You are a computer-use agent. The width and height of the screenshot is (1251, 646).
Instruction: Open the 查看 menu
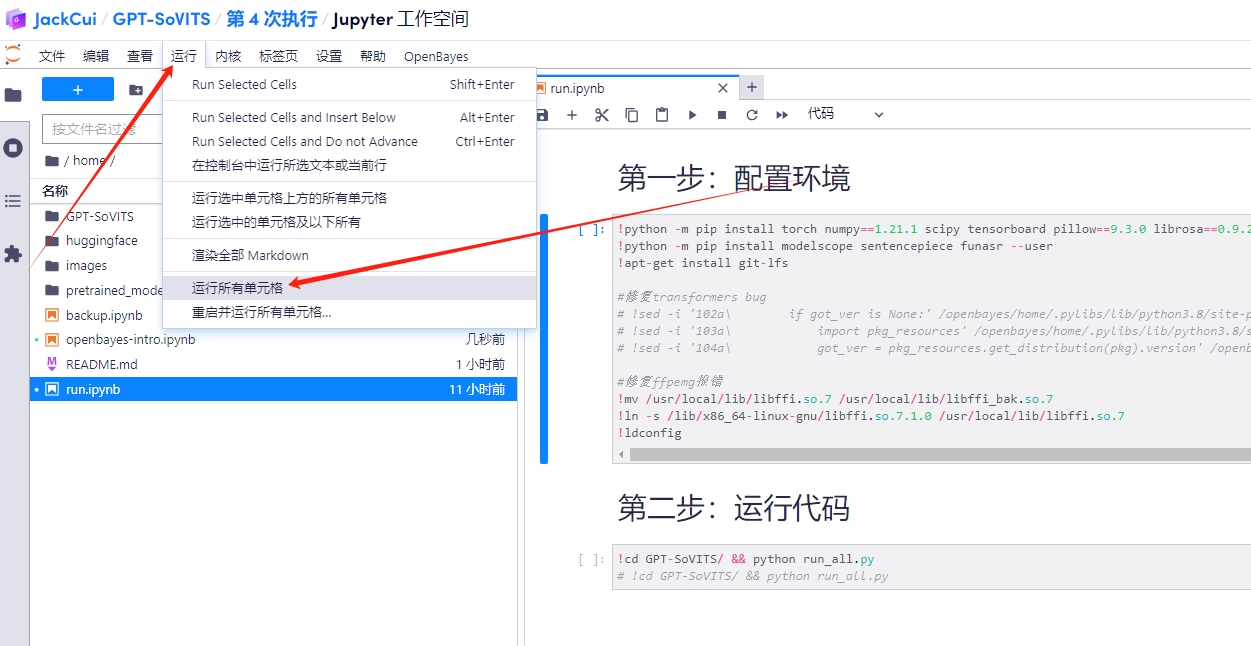click(x=140, y=56)
